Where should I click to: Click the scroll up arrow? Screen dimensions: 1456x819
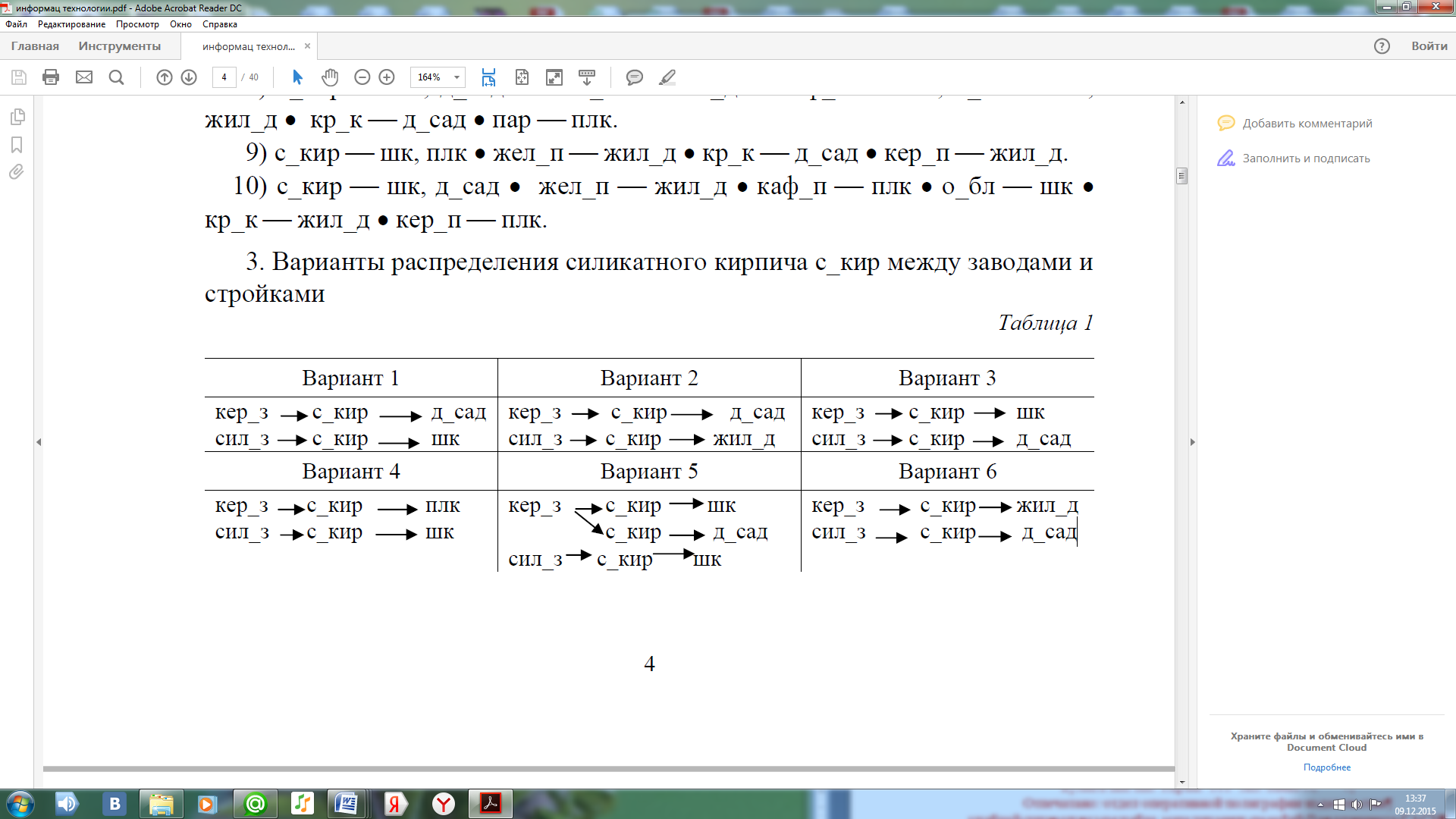coord(1181,102)
